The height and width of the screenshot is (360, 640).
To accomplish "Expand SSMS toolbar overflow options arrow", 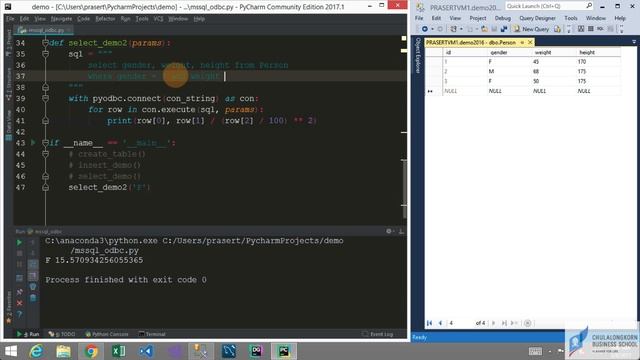I will [621, 29].
